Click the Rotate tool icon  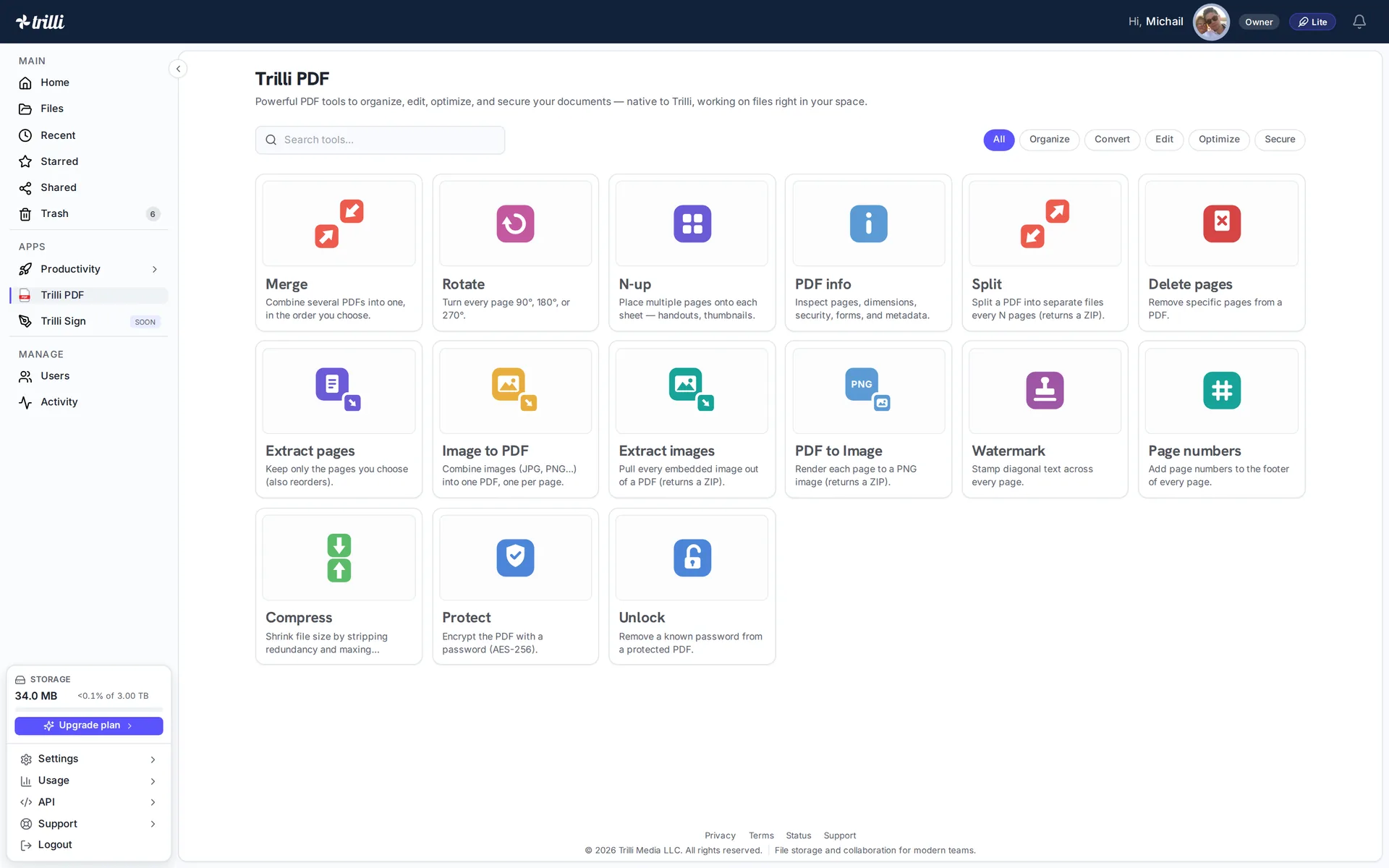click(x=515, y=224)
